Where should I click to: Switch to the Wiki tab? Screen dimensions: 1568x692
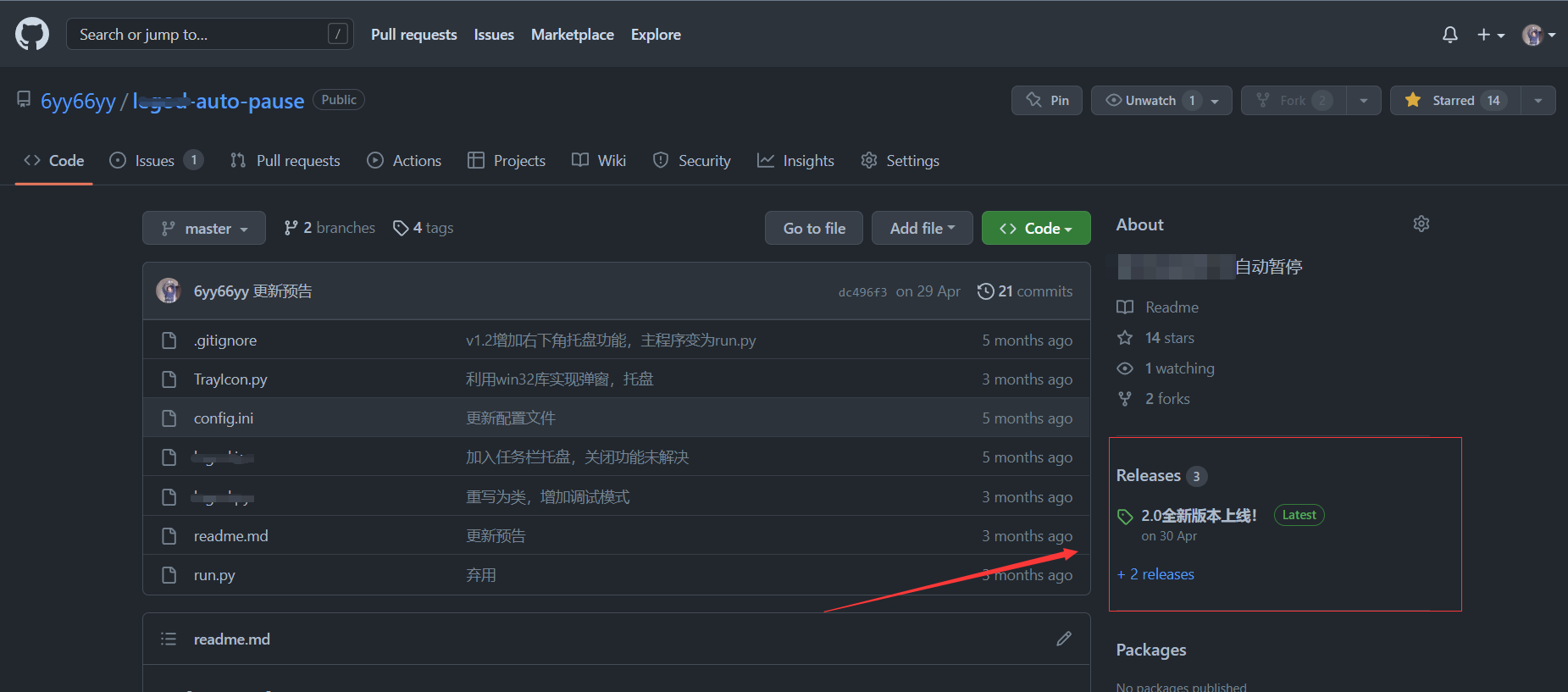(599, 160)
